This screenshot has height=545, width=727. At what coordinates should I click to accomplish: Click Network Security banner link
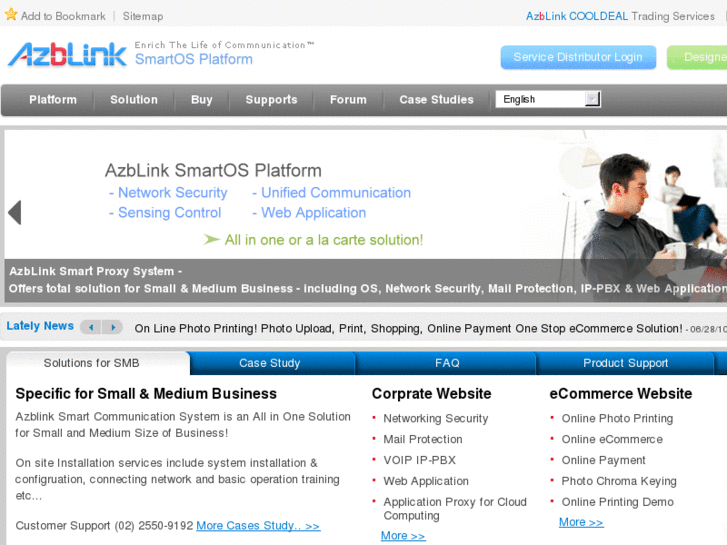(x=168, y=192)
